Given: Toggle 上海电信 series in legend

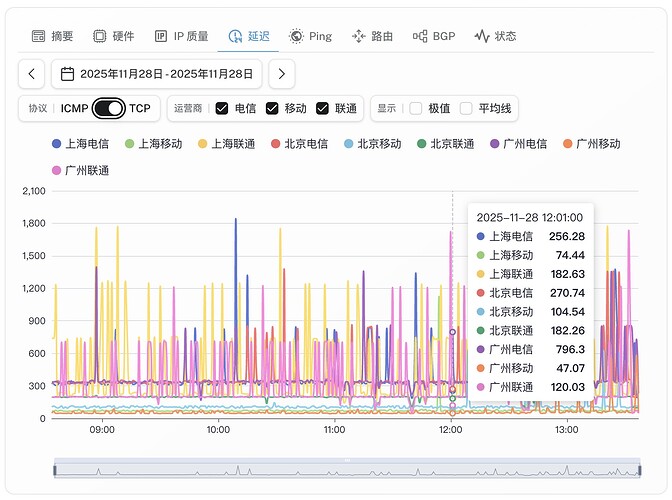Looking at the screenshot, I should coord(81,144).
